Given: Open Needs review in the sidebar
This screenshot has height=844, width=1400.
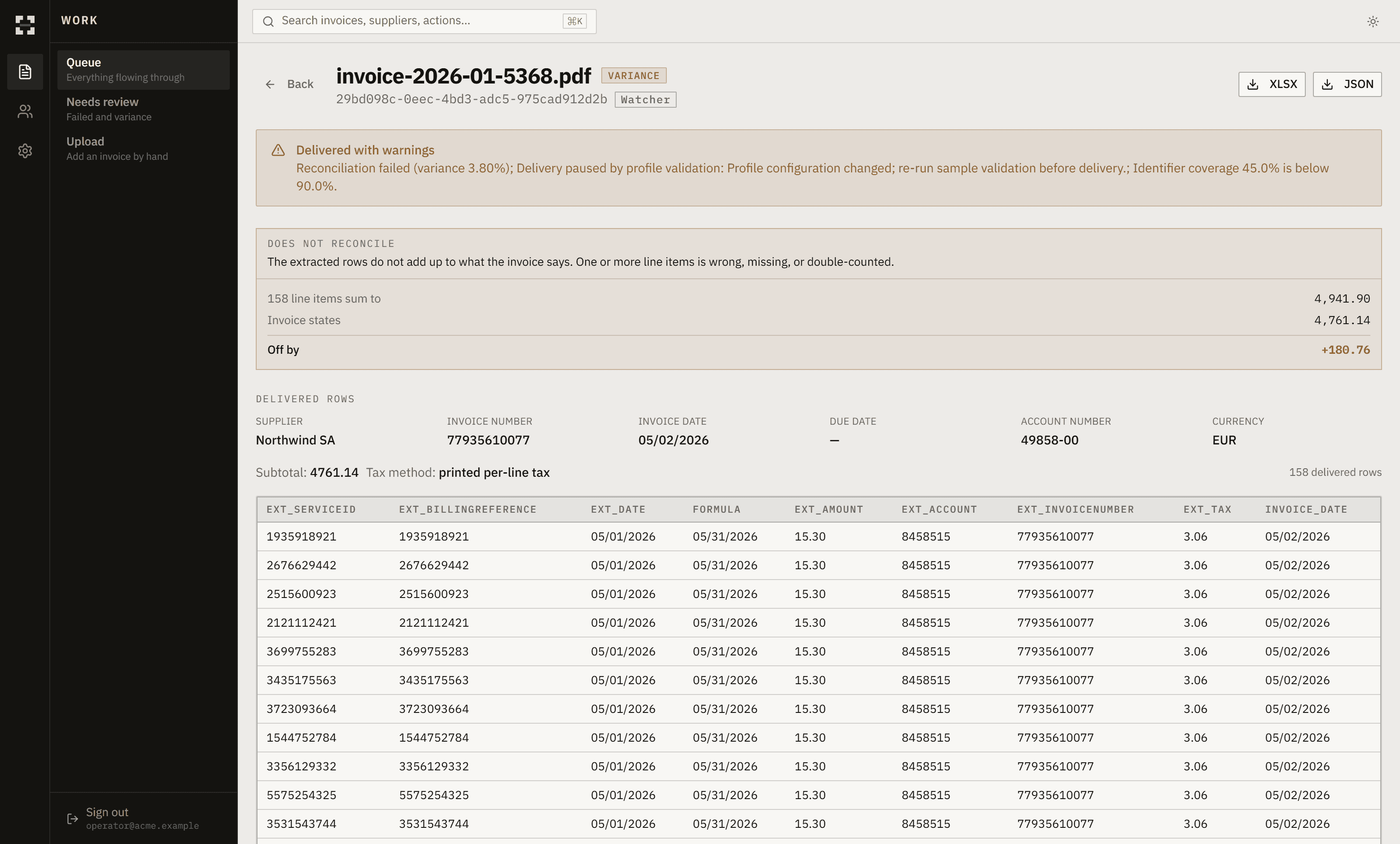Looking at the screenshot, I should (x=143, y=109).
